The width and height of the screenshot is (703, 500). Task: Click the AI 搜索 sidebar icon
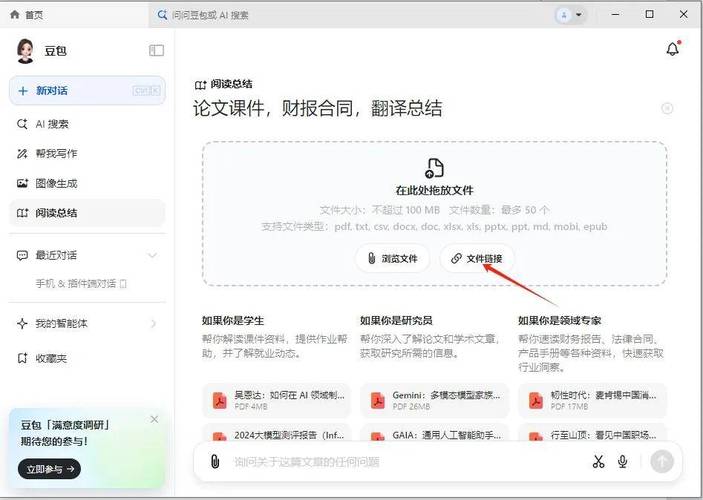pos(22,124)
